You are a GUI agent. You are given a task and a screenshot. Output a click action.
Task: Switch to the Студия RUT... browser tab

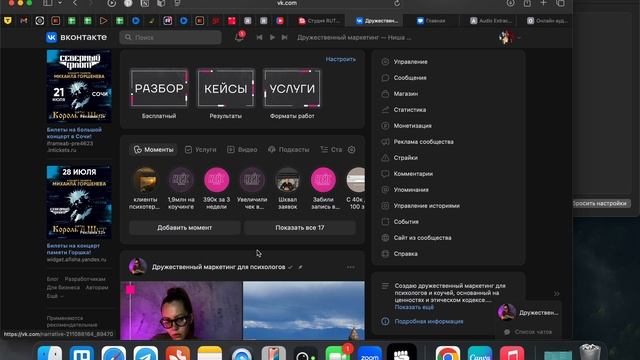[320, 20]
